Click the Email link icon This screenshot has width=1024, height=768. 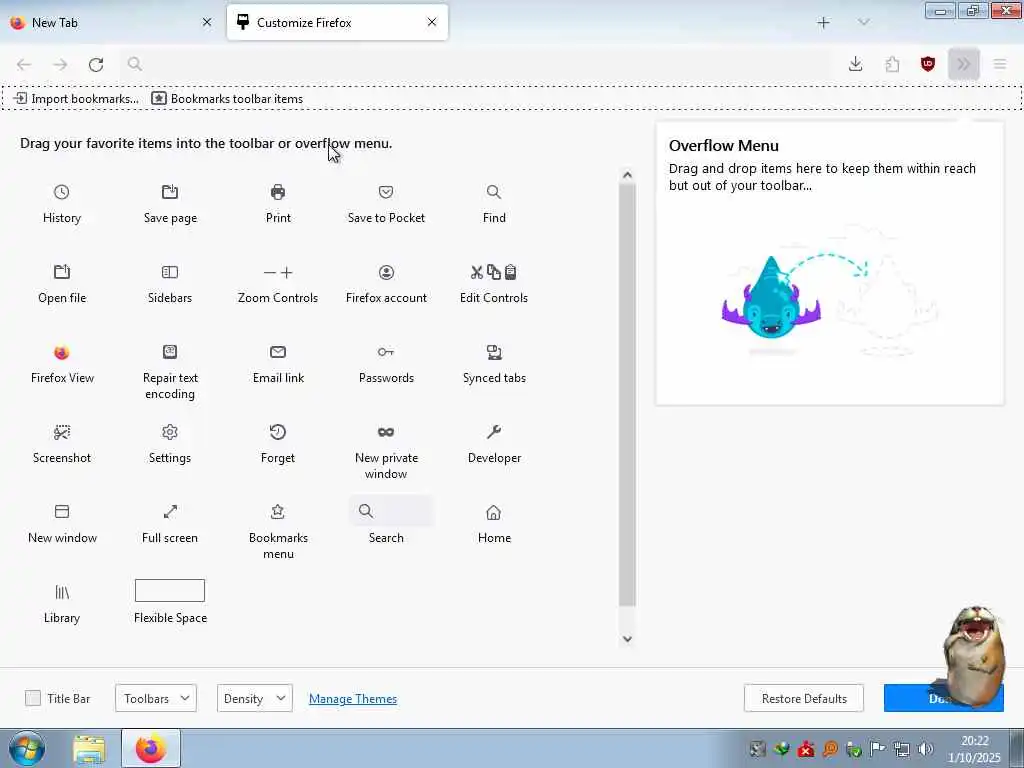[x=278, y=352]
